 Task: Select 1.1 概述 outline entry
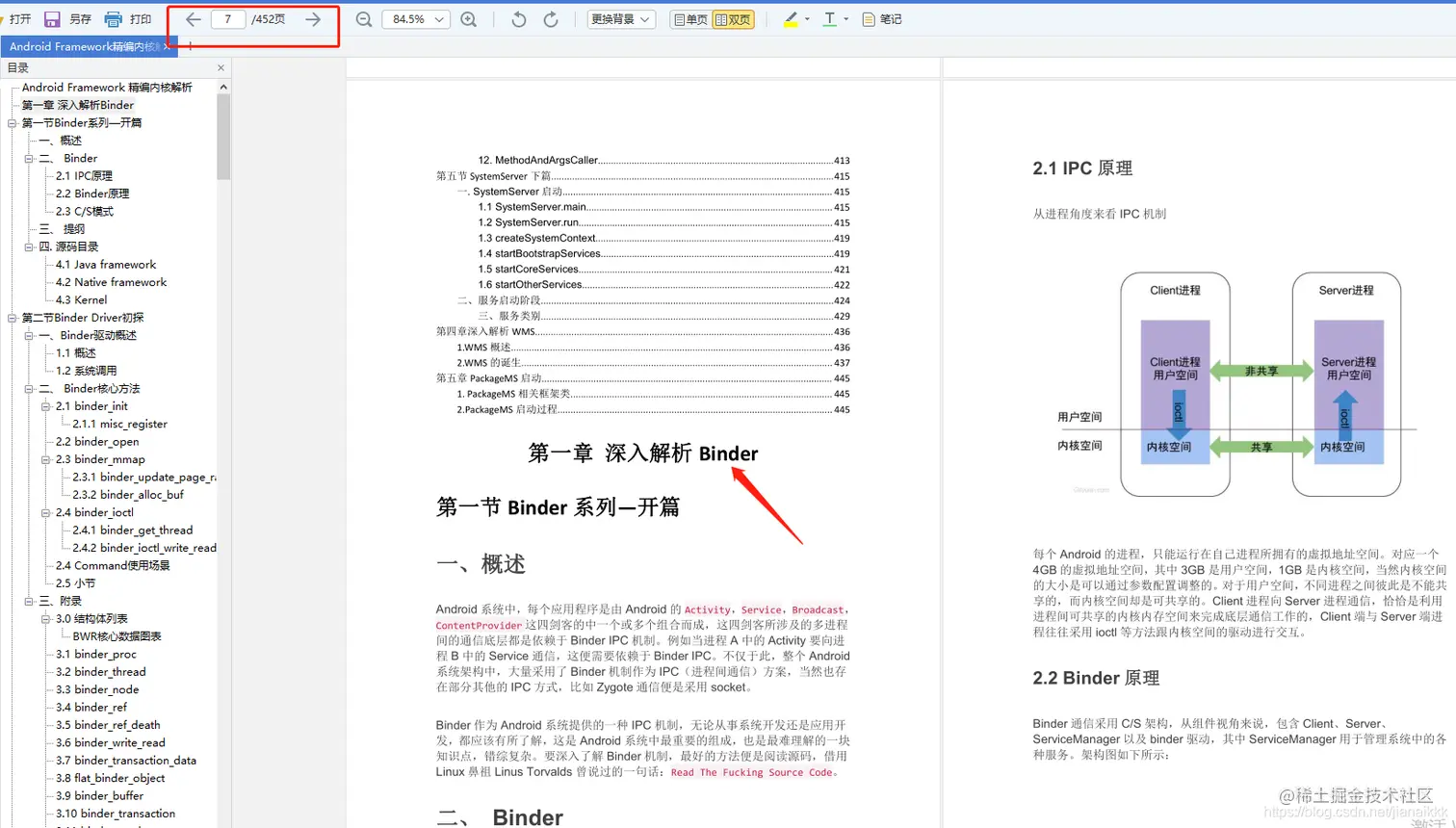[75, 353]
